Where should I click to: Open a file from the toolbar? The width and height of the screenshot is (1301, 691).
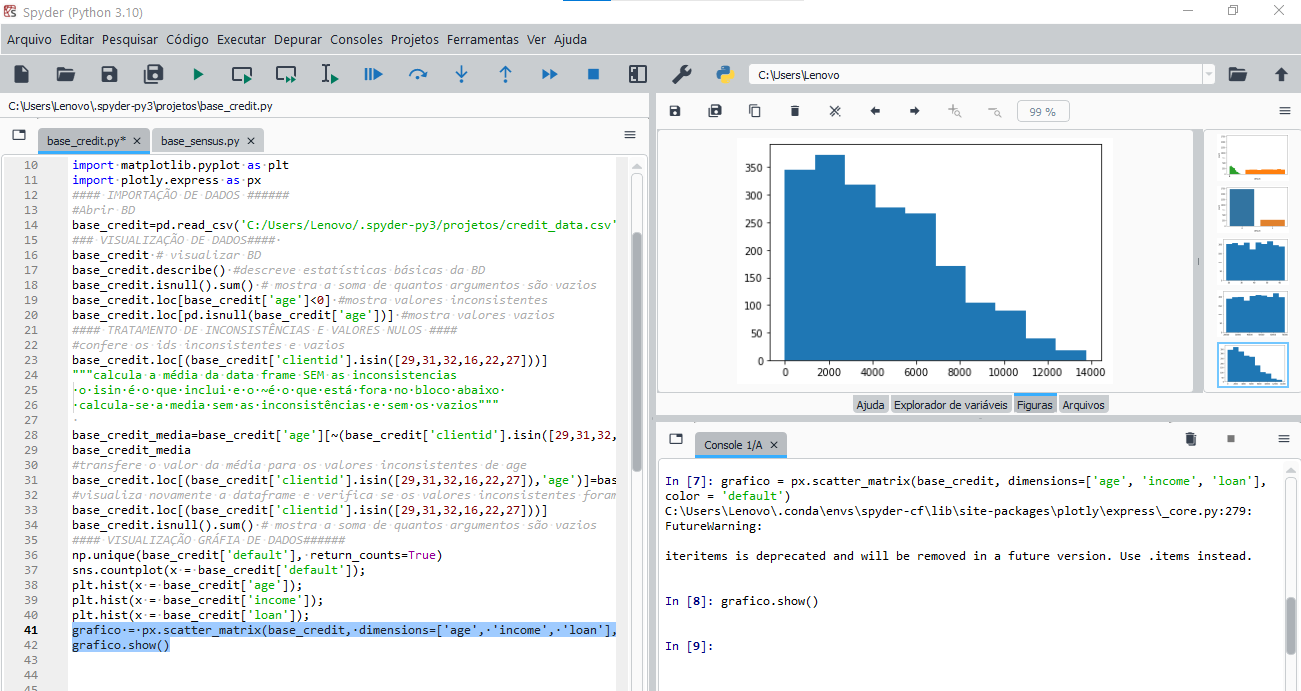click(65, 73)
